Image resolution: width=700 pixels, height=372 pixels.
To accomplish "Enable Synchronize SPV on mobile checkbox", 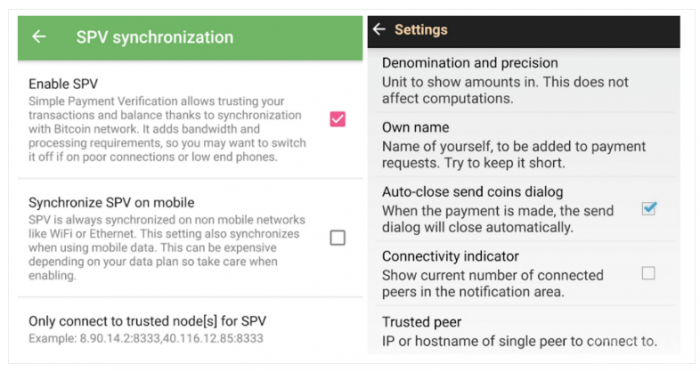I will (x=338, y=238).
